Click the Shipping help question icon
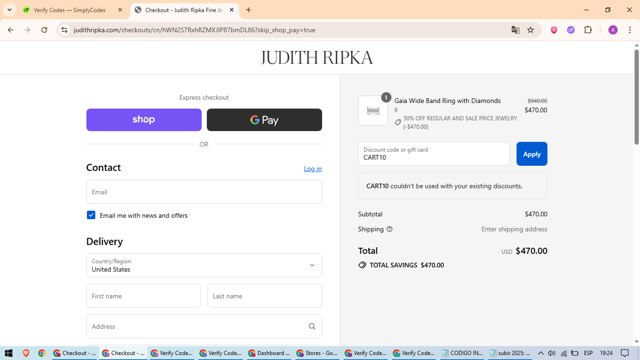 coord(389,229)
